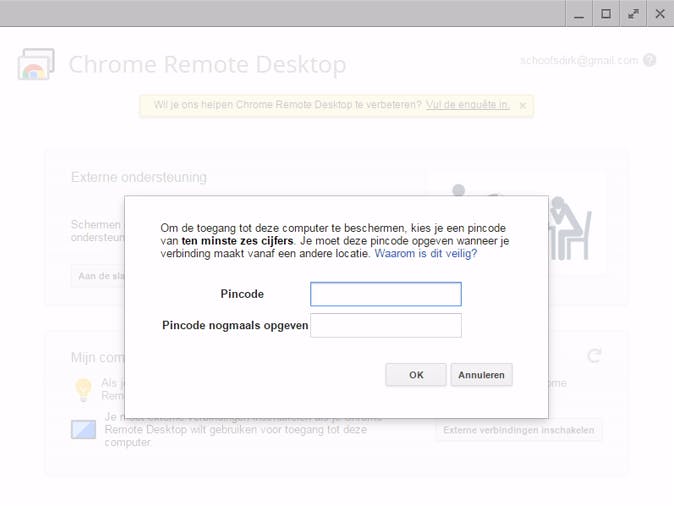Maximize the application window
This screenshot has height=506, width=674.
[x=606, y=14]
